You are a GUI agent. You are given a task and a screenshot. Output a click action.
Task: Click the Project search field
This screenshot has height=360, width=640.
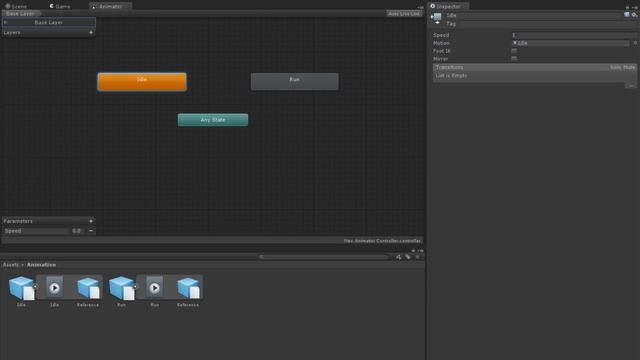click(323, 257)
